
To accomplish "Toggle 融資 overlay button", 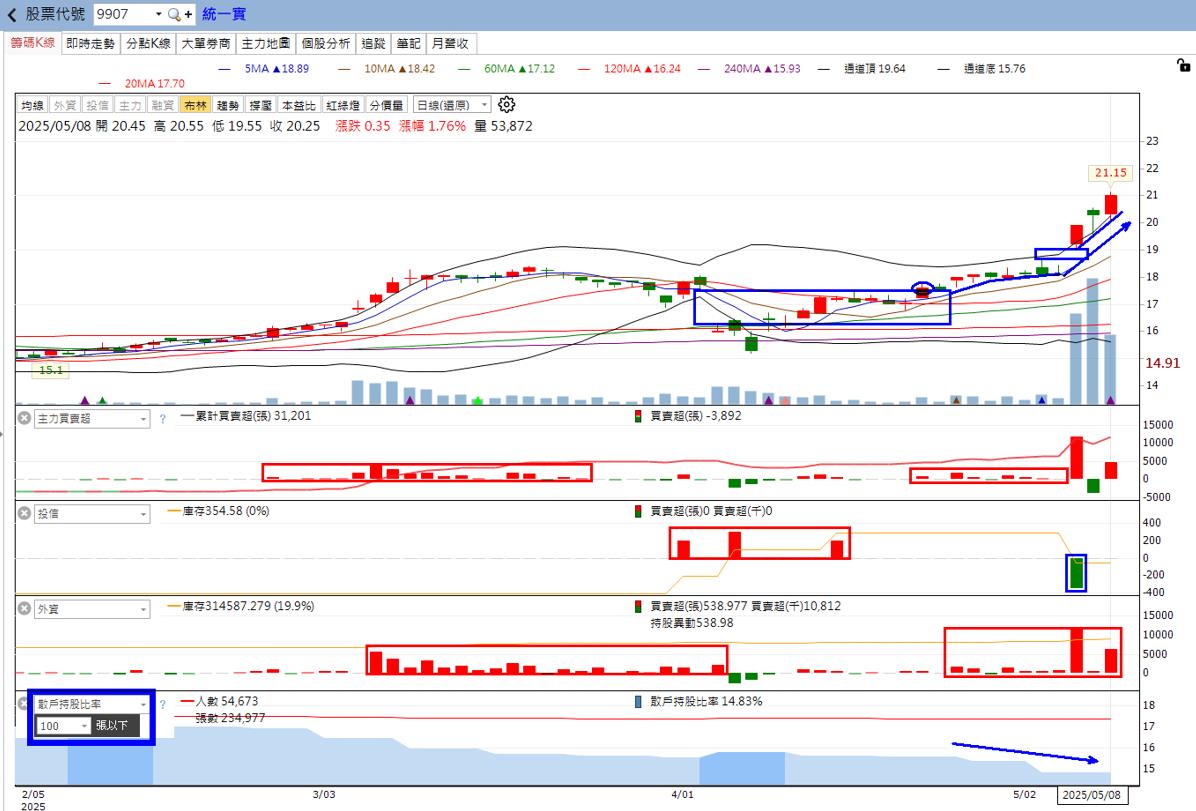I will coord(162,105).
